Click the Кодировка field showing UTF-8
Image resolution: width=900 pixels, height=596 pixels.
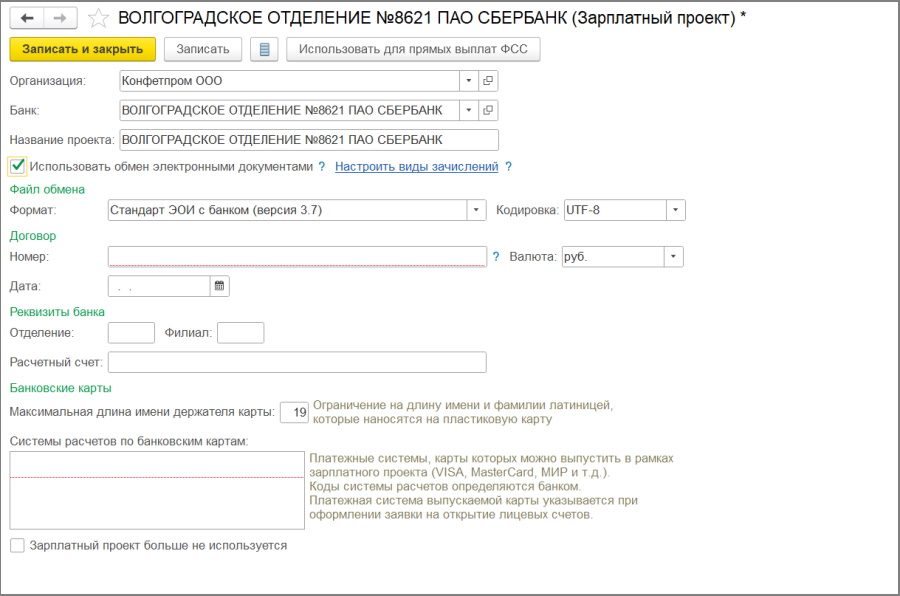[615, 210]
